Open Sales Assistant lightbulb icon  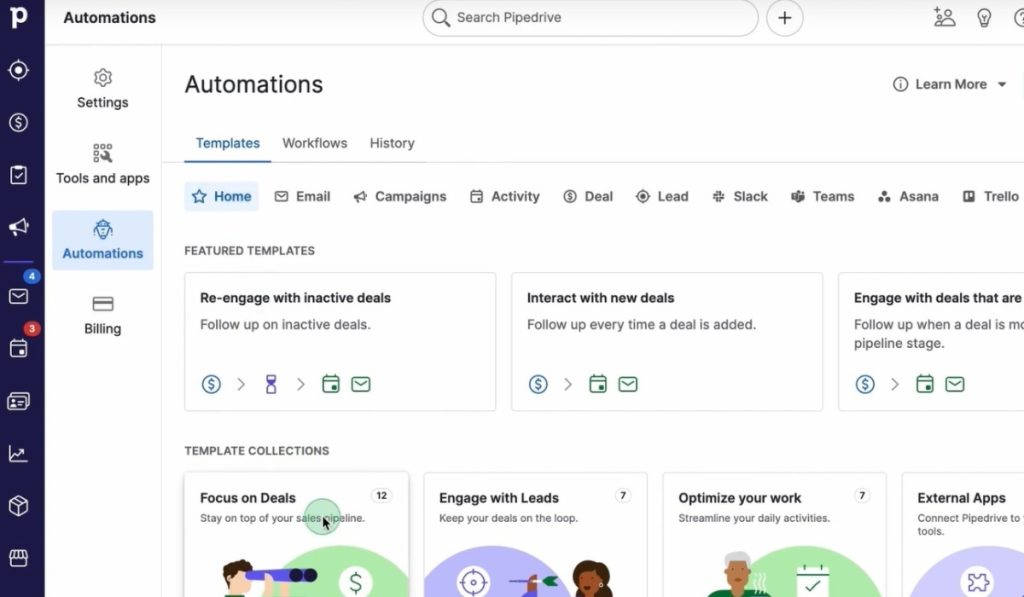tap(984, 18)
